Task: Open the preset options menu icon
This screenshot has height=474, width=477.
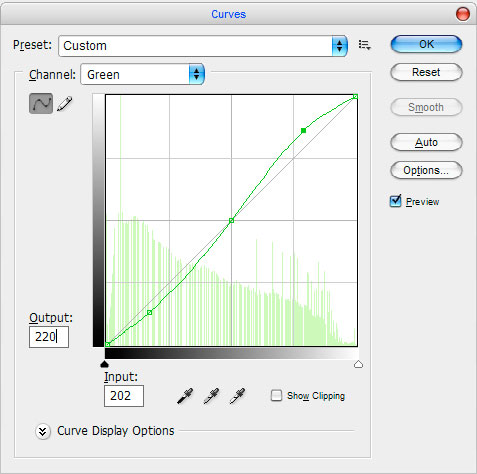Action: pyautogui.click(x=365, y=45)
